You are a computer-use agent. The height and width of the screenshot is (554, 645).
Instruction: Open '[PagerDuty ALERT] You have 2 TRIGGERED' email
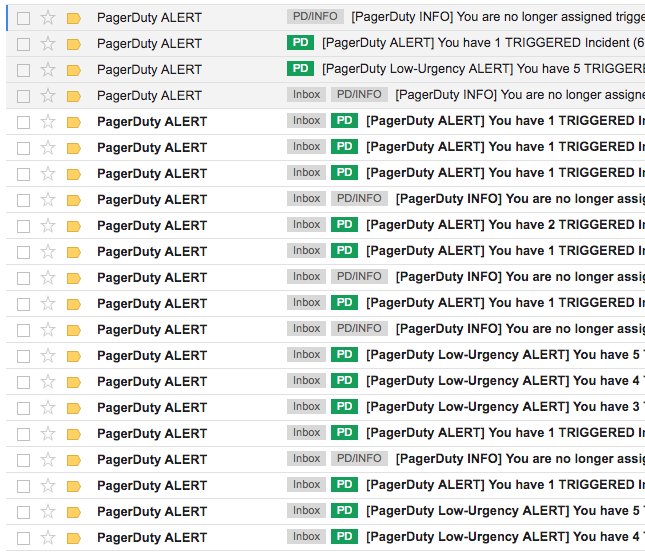(x=505, y=225)
